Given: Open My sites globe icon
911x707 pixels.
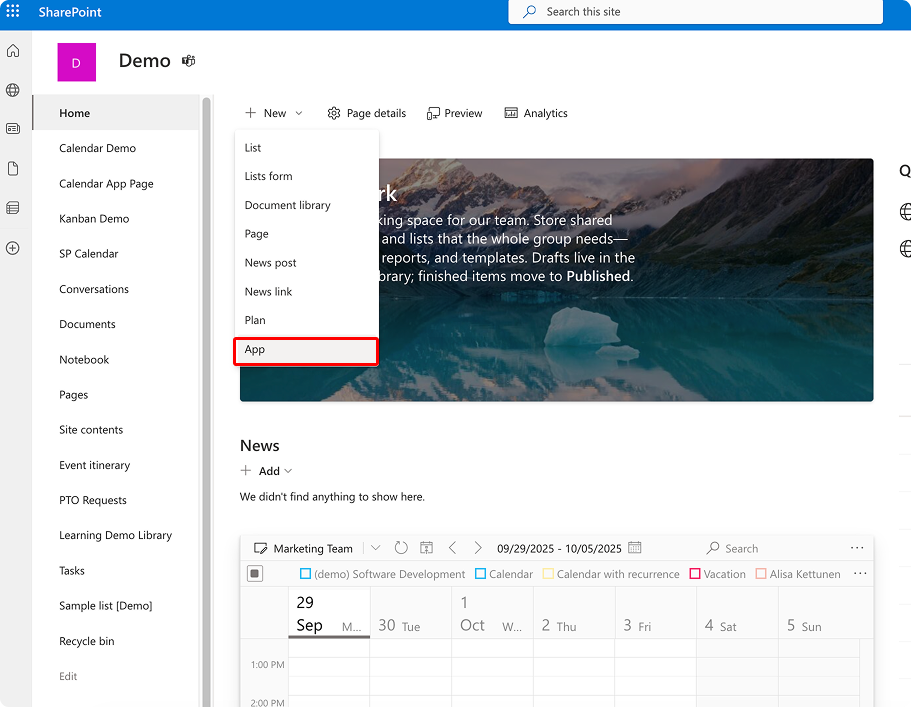Looking at the screenshot, I should [x=13, y=90].
